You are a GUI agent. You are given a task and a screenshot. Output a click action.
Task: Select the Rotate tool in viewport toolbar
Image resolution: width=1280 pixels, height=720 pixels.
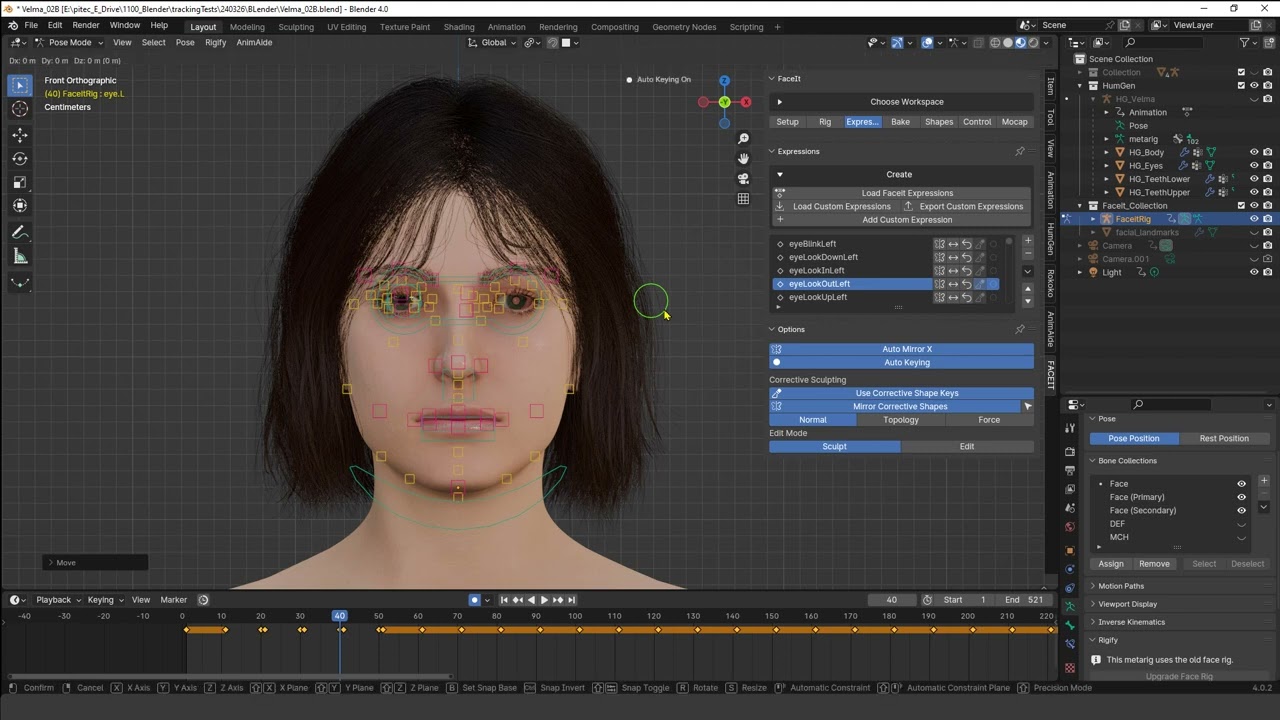pos(20,159)
